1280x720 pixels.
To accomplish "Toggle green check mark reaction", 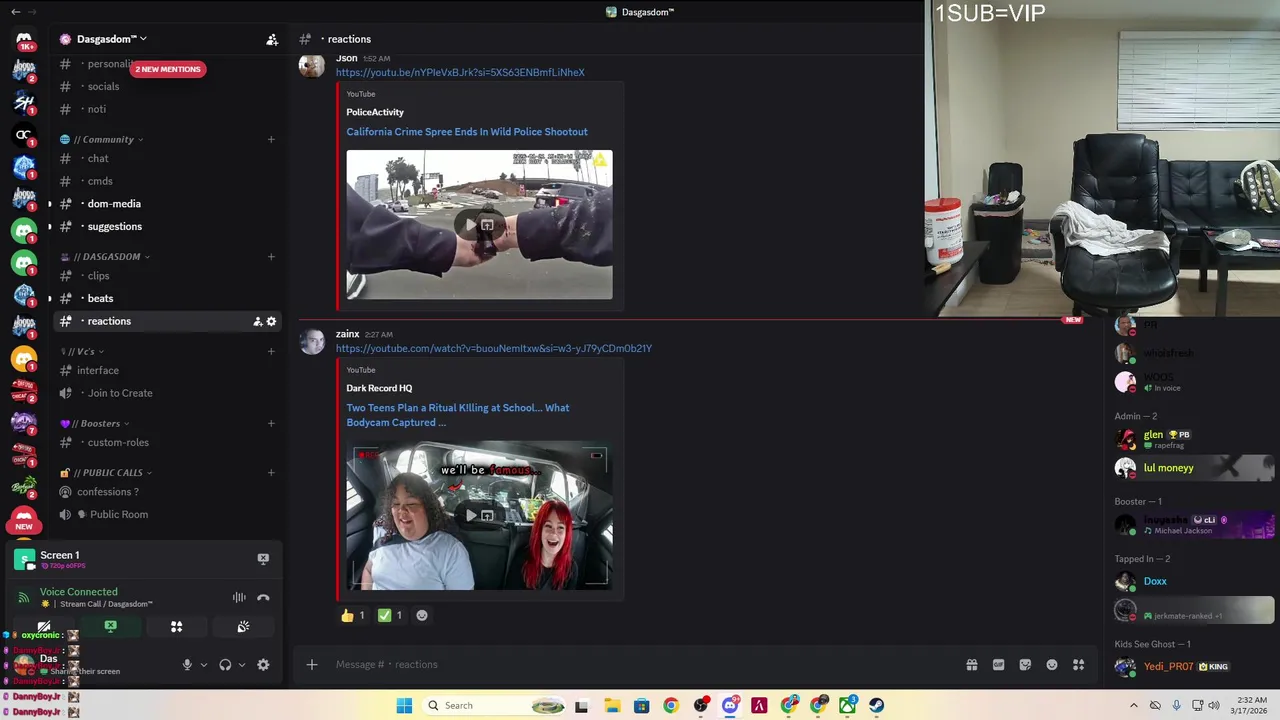I will (x=390, y=616).
